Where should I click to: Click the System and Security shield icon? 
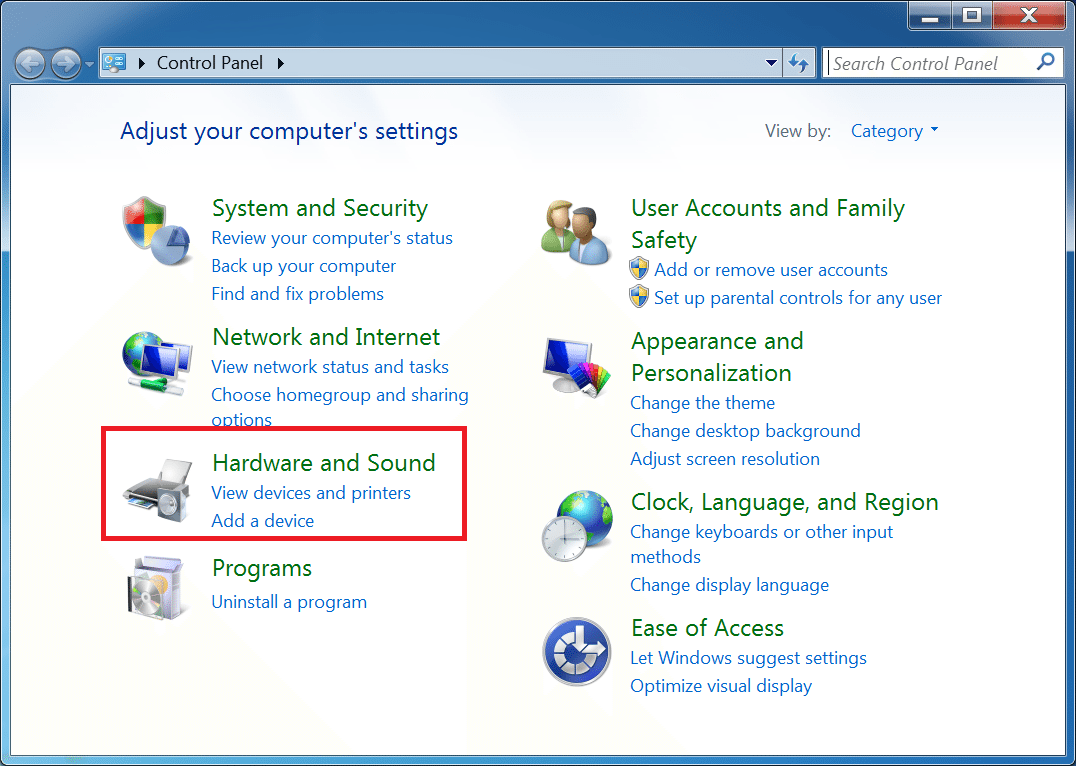click(157, 231)
